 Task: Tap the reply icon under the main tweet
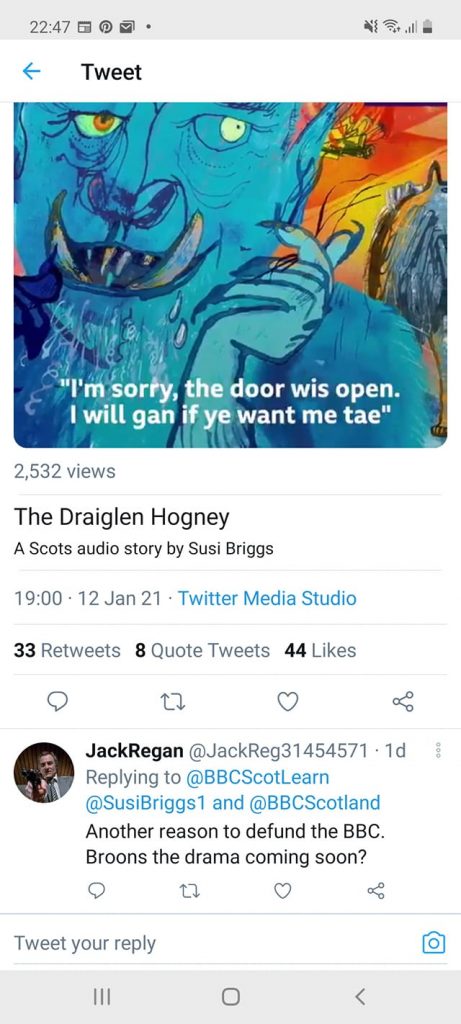[58, 701]
